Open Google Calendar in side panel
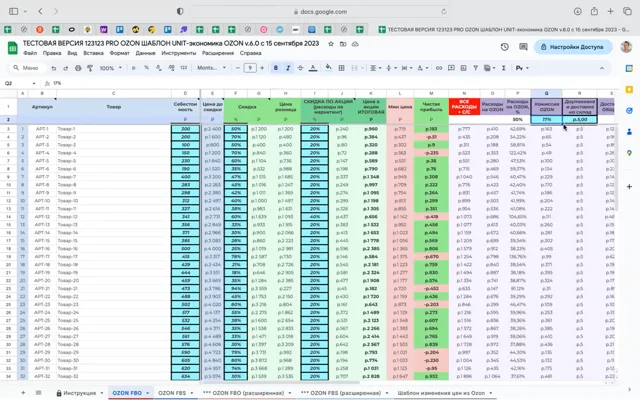Screen dimensions: 640x400 click(629, 69)
